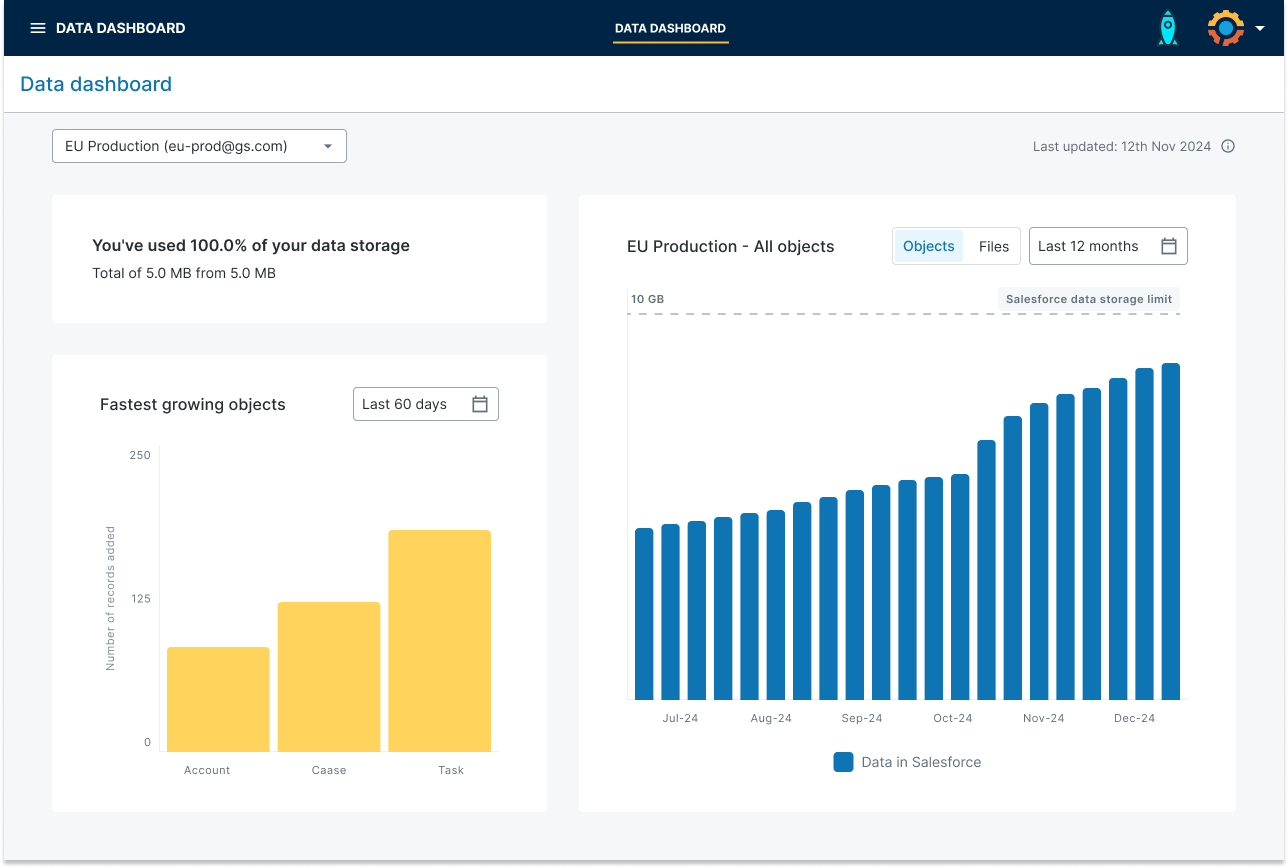
Task: Open the EU Production org dropdown
Action: [199, 146]
